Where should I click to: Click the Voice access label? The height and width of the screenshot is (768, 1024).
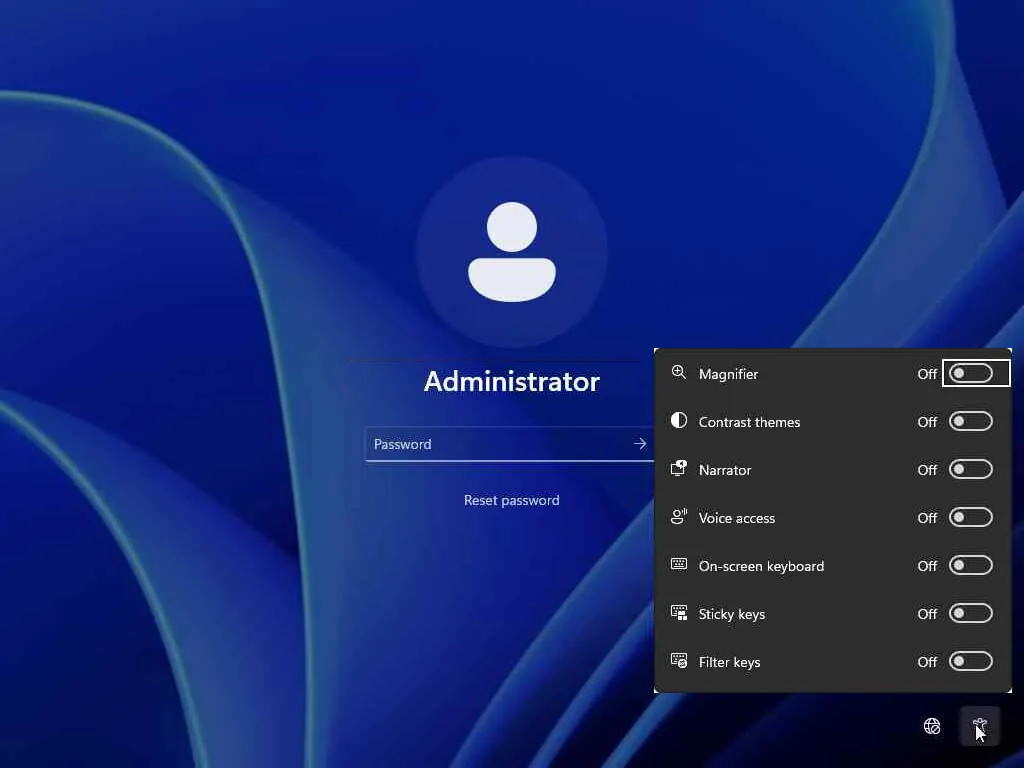[737, 518]
